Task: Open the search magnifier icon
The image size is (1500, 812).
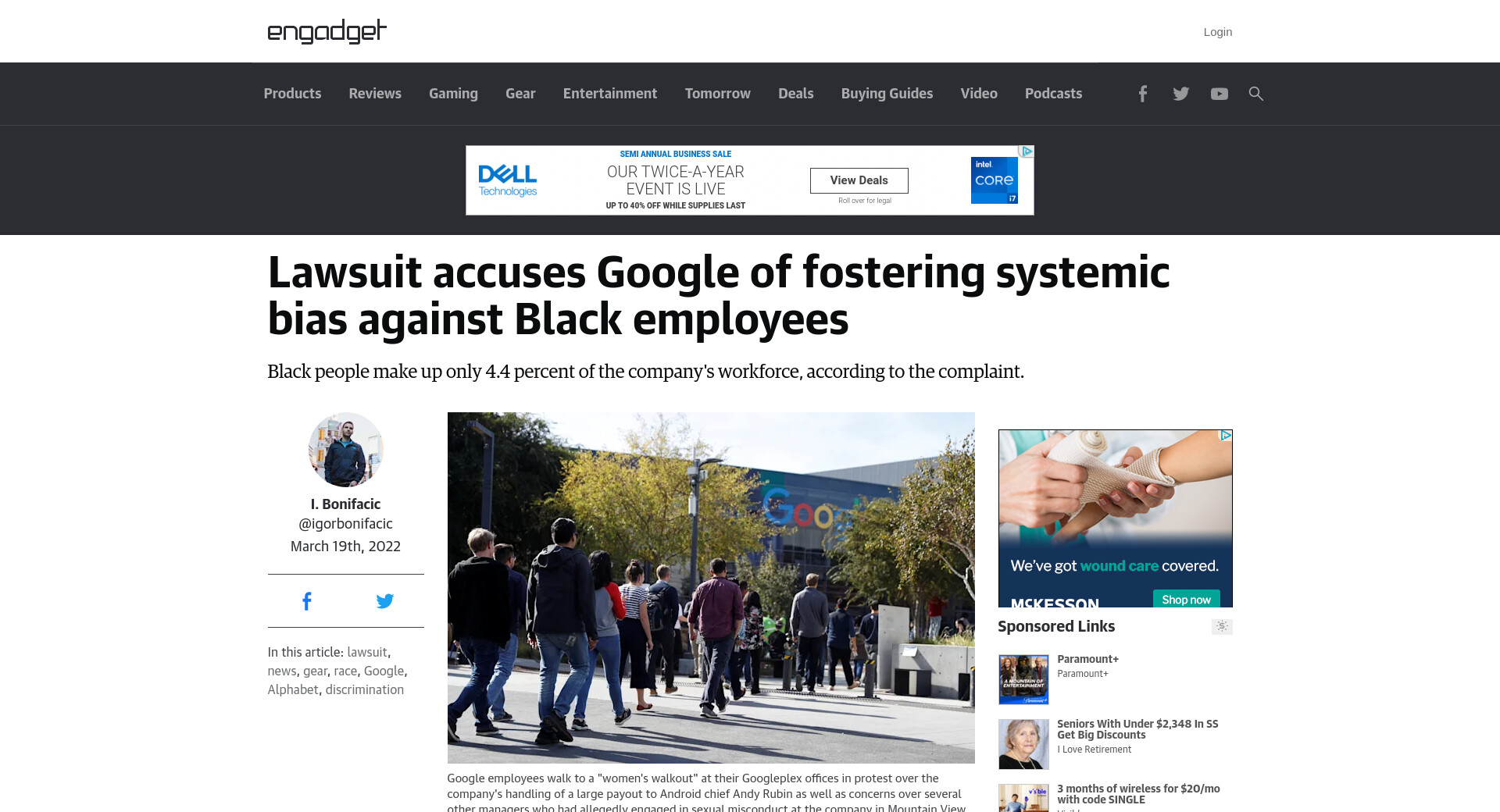Action: (x=1255, y=94)
